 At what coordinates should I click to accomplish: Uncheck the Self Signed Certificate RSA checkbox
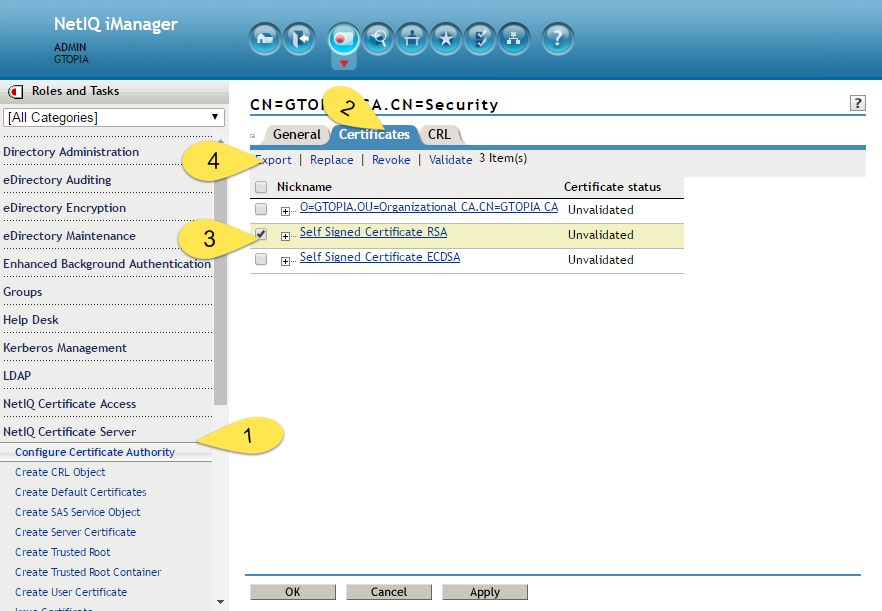coord(263,233)
